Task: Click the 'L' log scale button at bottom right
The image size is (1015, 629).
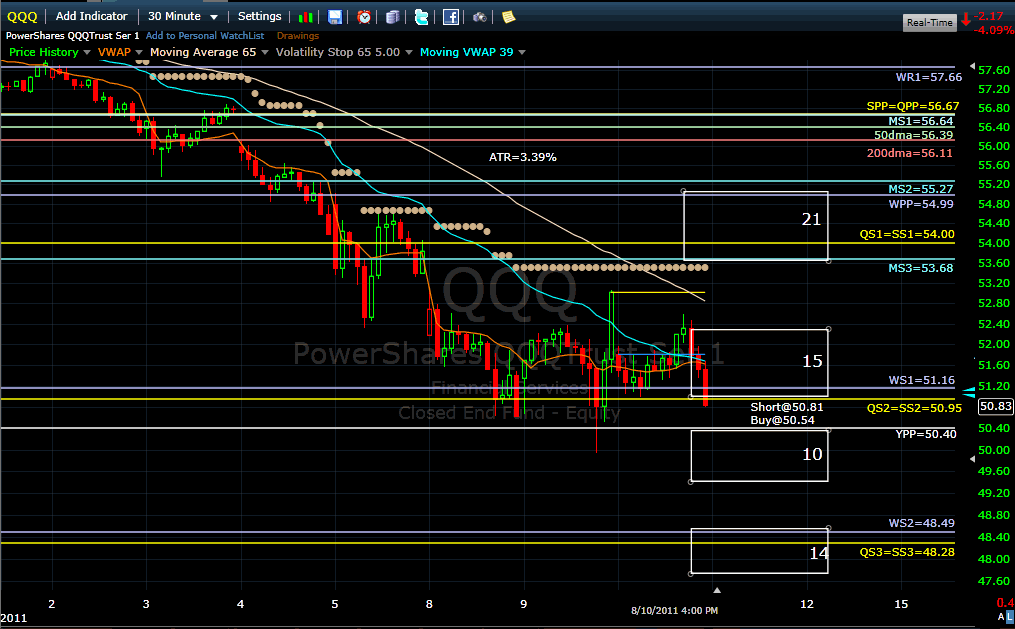Action: tap(1010, 617)
